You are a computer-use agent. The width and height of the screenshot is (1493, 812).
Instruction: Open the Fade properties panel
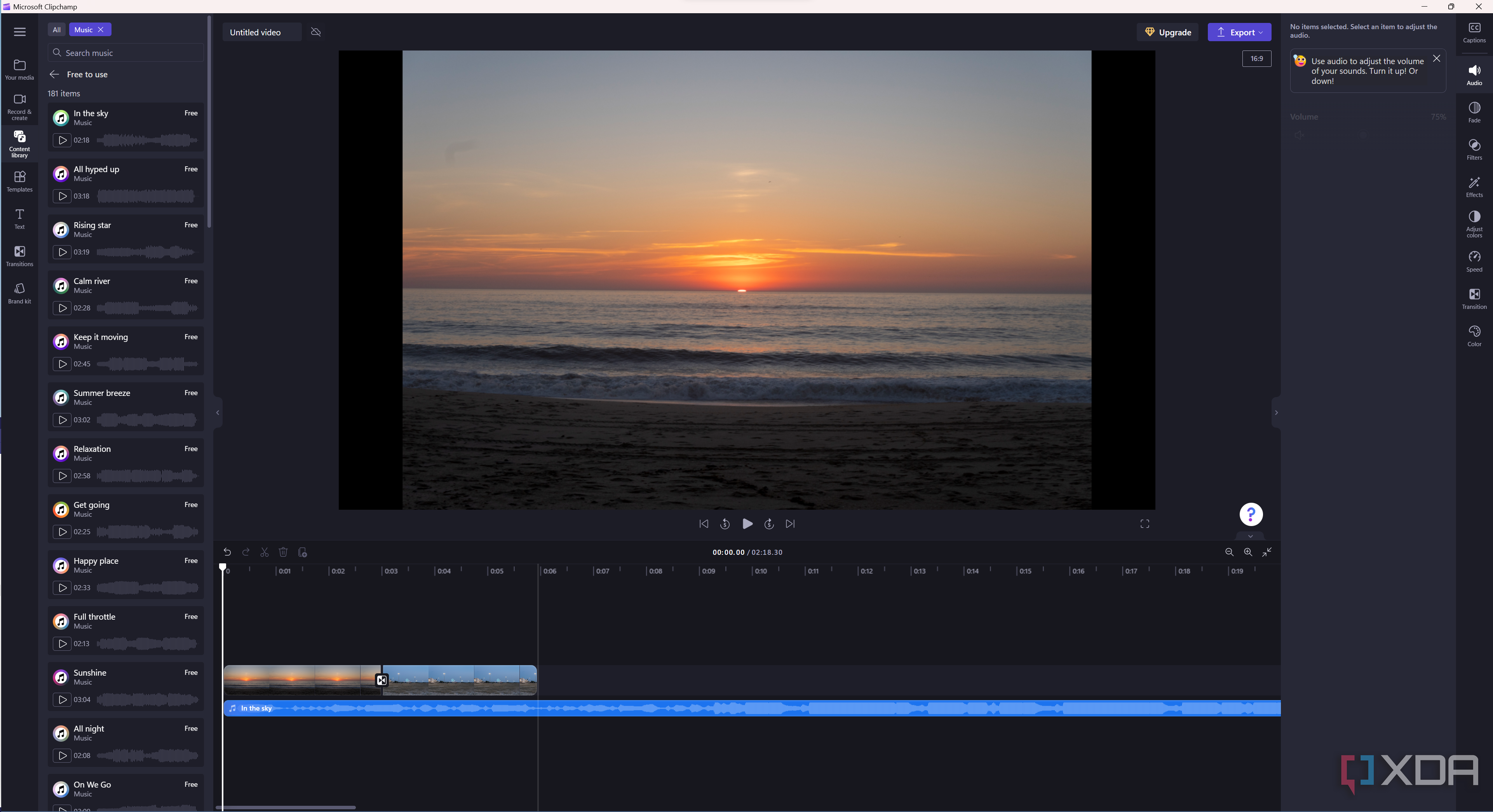click(x=1474, y=112)
